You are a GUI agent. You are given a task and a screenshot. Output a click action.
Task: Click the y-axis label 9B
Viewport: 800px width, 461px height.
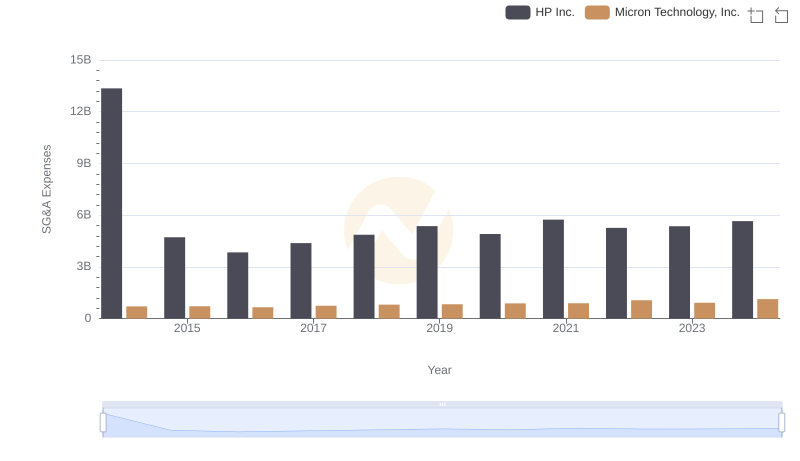(84, 163)
